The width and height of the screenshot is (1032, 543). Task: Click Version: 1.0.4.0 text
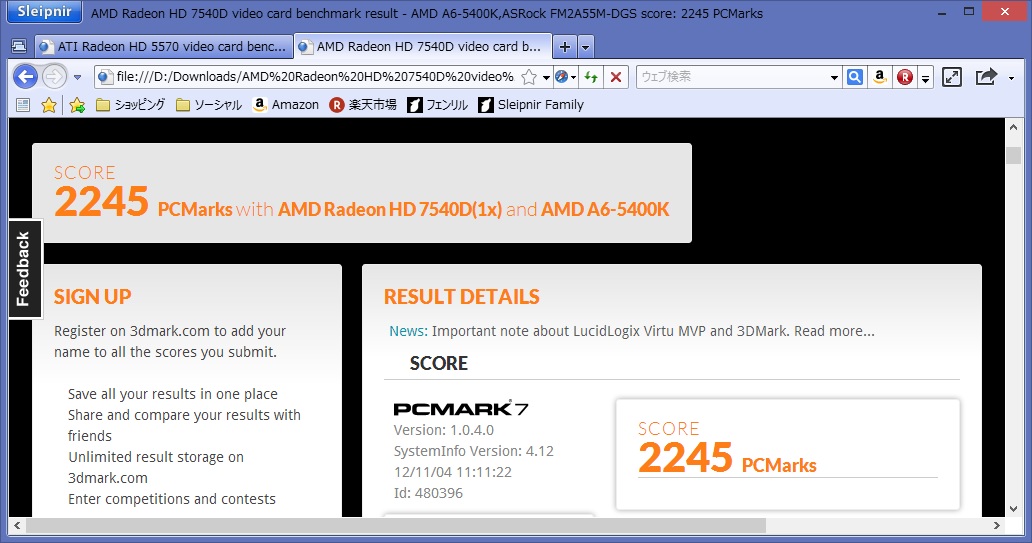click(x=444, y=430)
